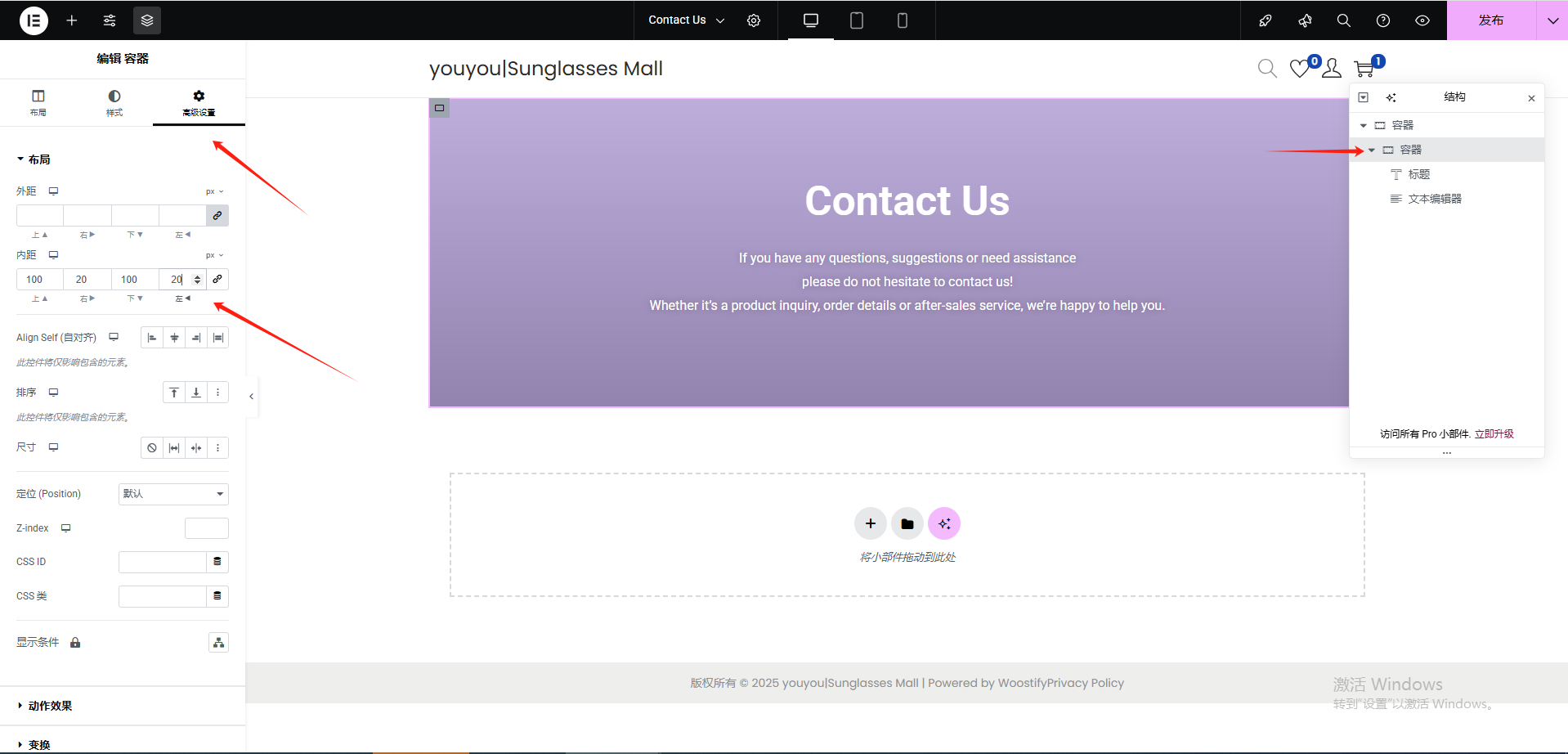Select 标题 widget in structure tree
This screenshot has height=754, width=1568.
point(1418,174)
